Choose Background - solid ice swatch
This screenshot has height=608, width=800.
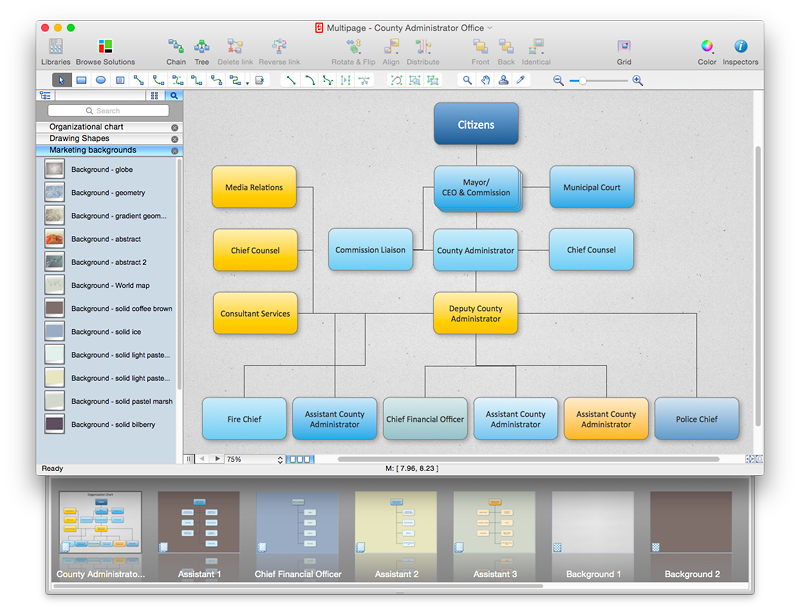click(x=55, y=332)
